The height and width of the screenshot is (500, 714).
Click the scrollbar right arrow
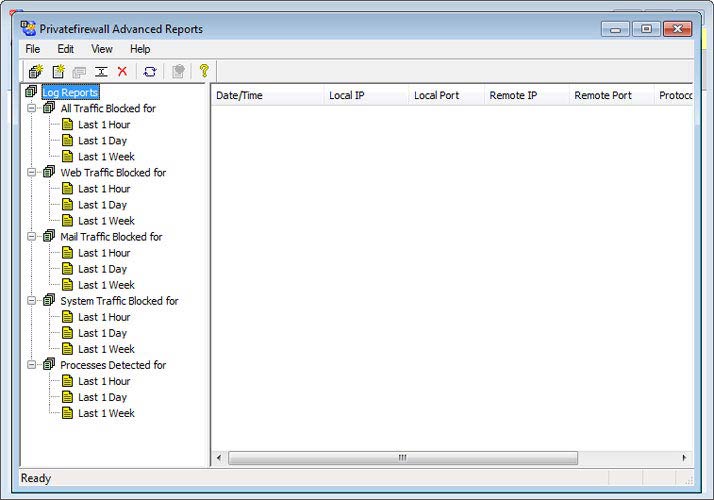coord(684,458)
